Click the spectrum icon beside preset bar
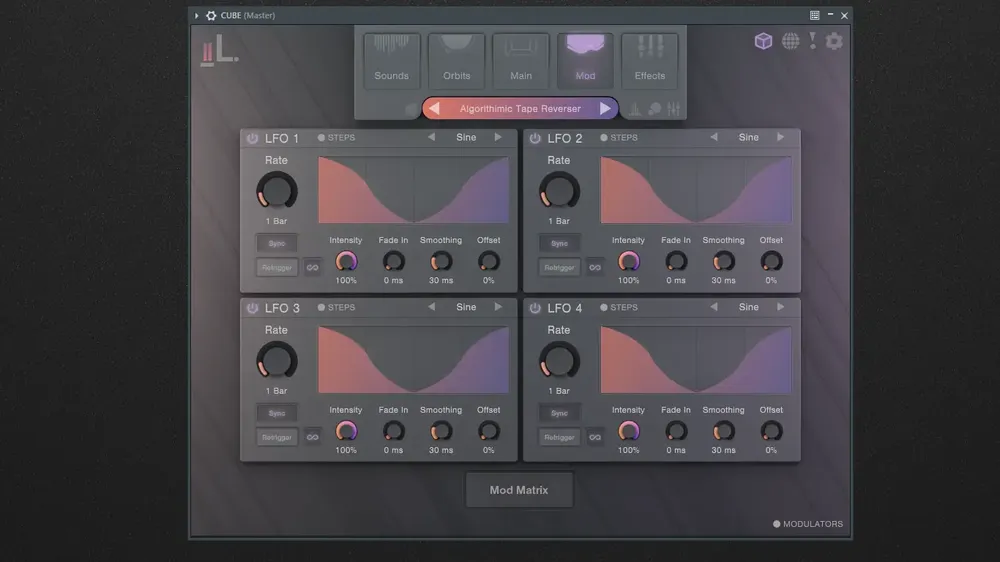The width and height of the screenshot is (1000, 562). 635,109
